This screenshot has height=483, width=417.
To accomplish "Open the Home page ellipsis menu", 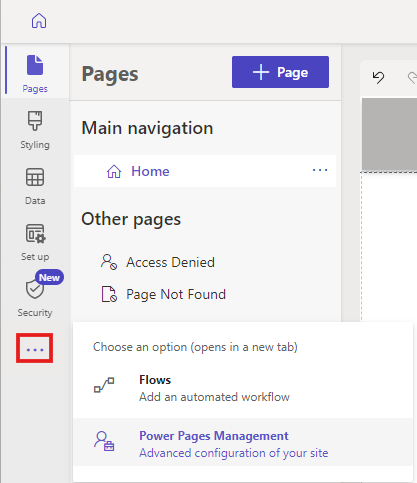I will pos(320,170).
